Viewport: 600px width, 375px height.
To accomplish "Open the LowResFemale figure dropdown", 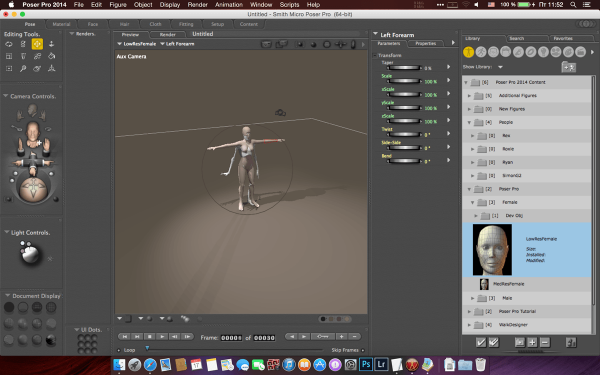I will (137, 44).
